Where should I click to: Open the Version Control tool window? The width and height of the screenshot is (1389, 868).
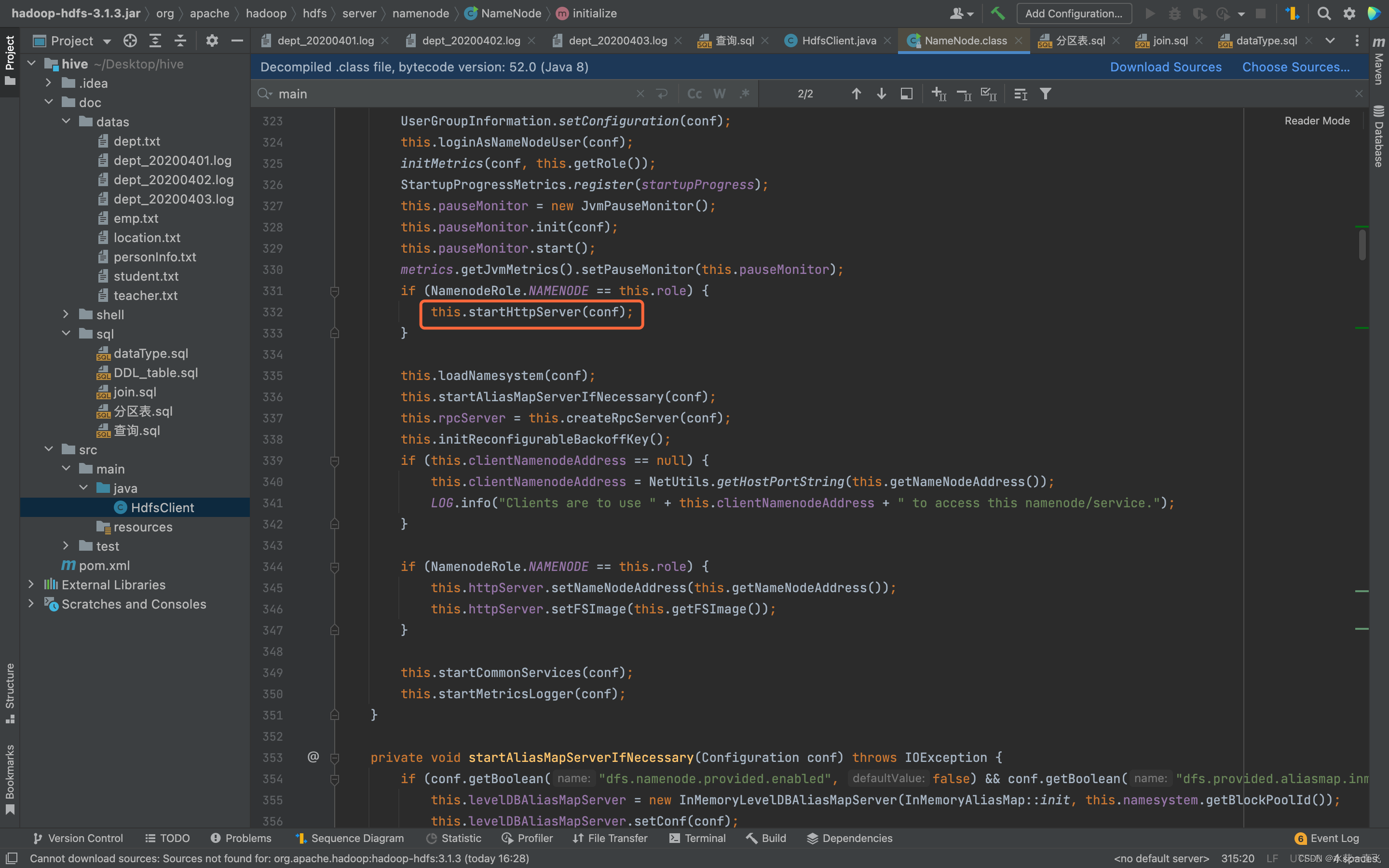click(78, 838)
